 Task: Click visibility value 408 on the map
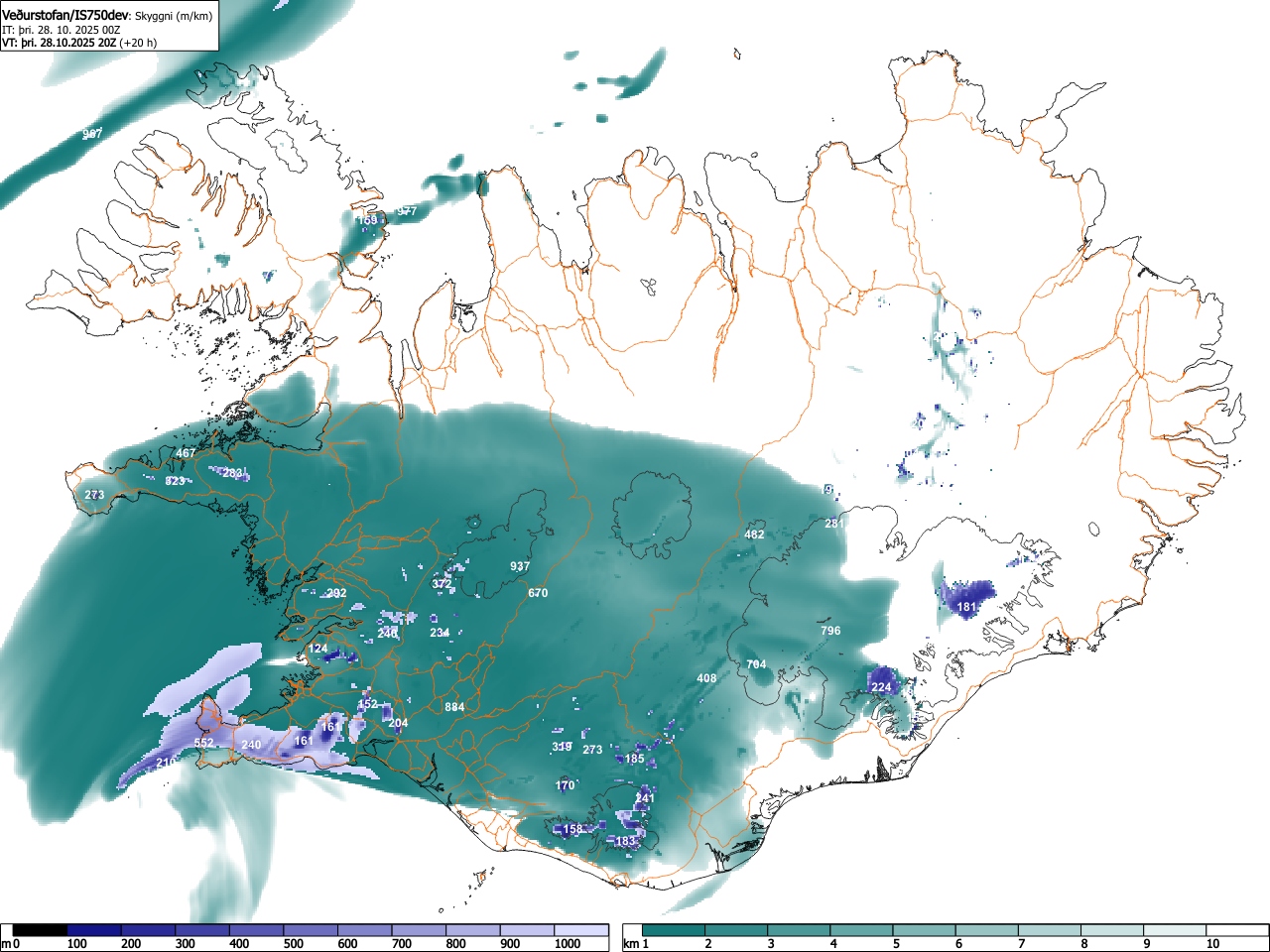[706, 678]
